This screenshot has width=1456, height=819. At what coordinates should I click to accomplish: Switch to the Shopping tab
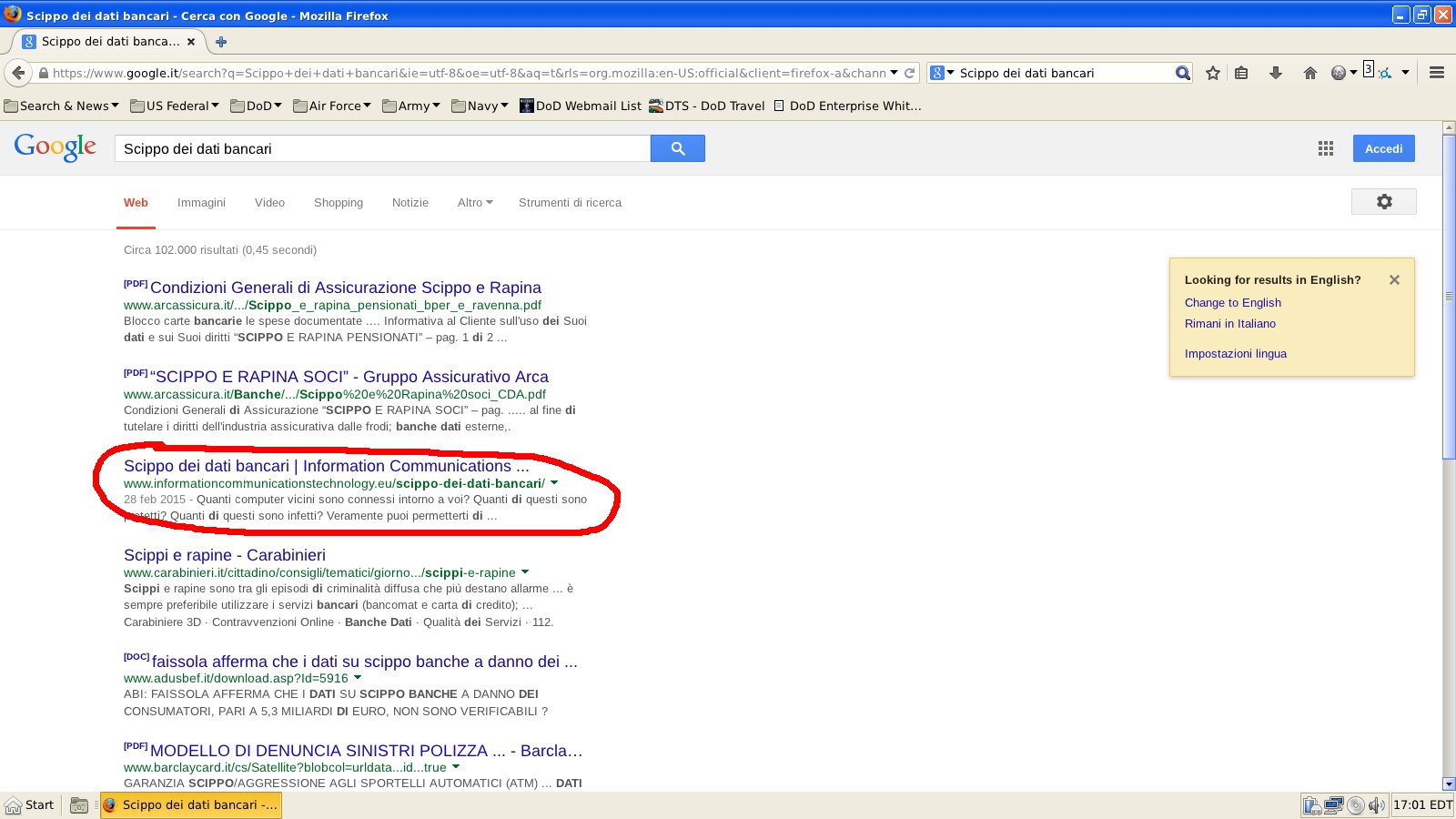coord(339,203)
